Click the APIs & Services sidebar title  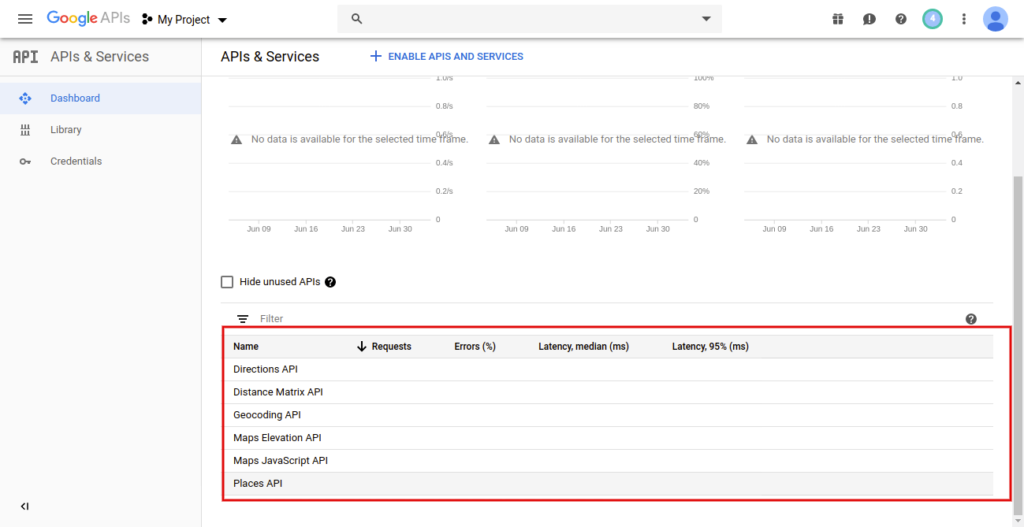[99, 57]
